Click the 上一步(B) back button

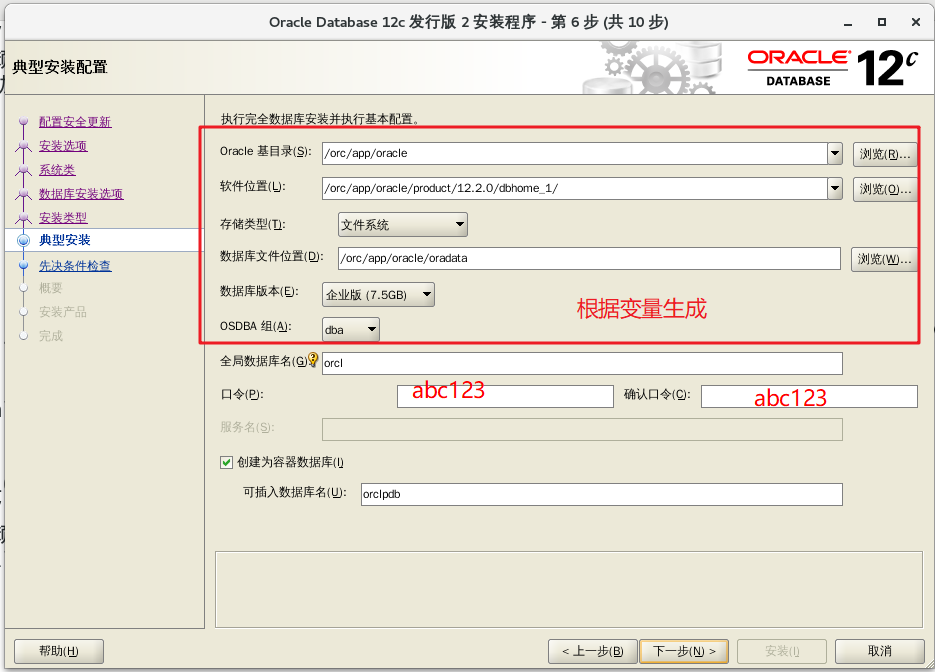[x=593, y=651]
